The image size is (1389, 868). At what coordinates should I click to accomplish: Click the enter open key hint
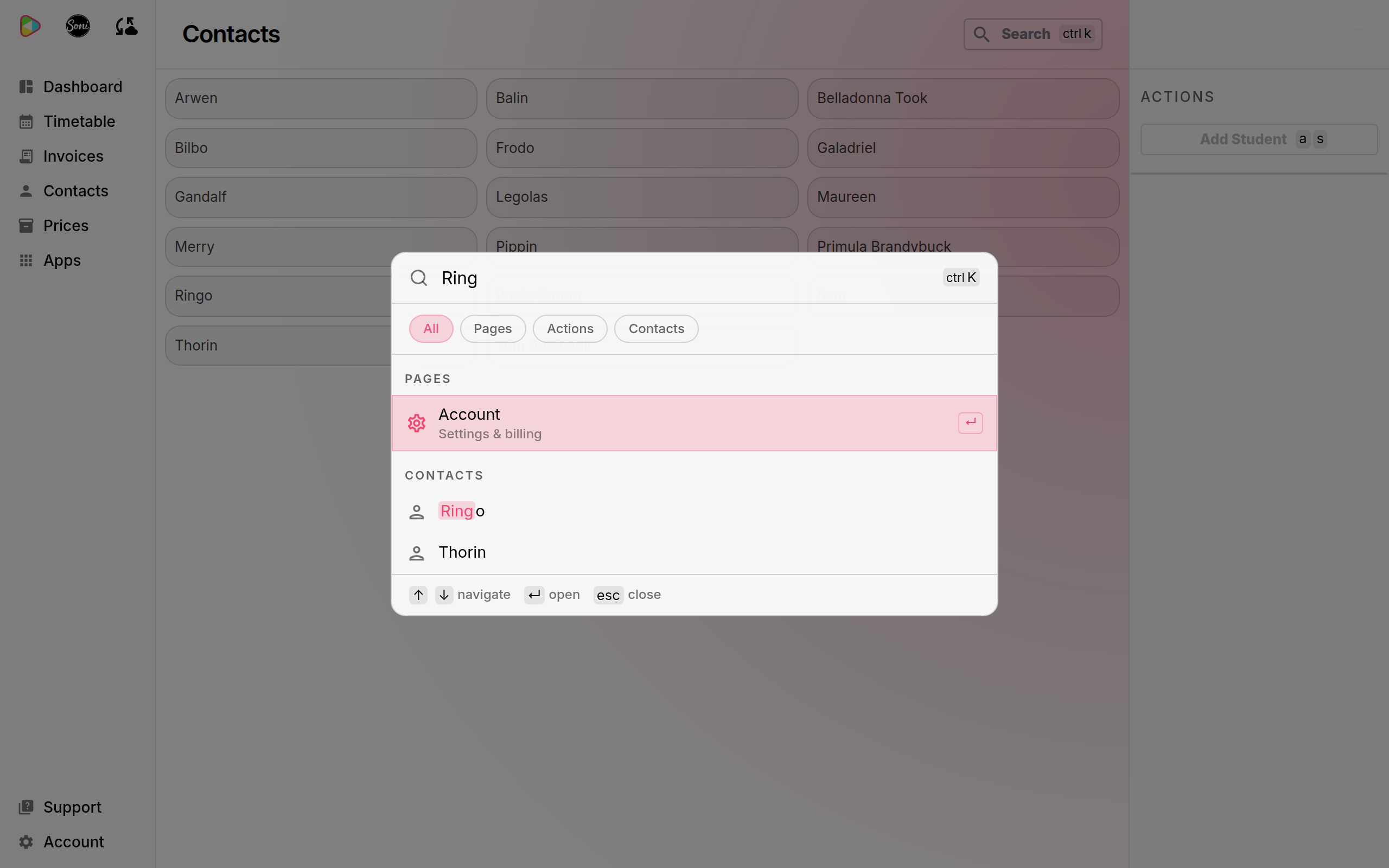[534, 595]
